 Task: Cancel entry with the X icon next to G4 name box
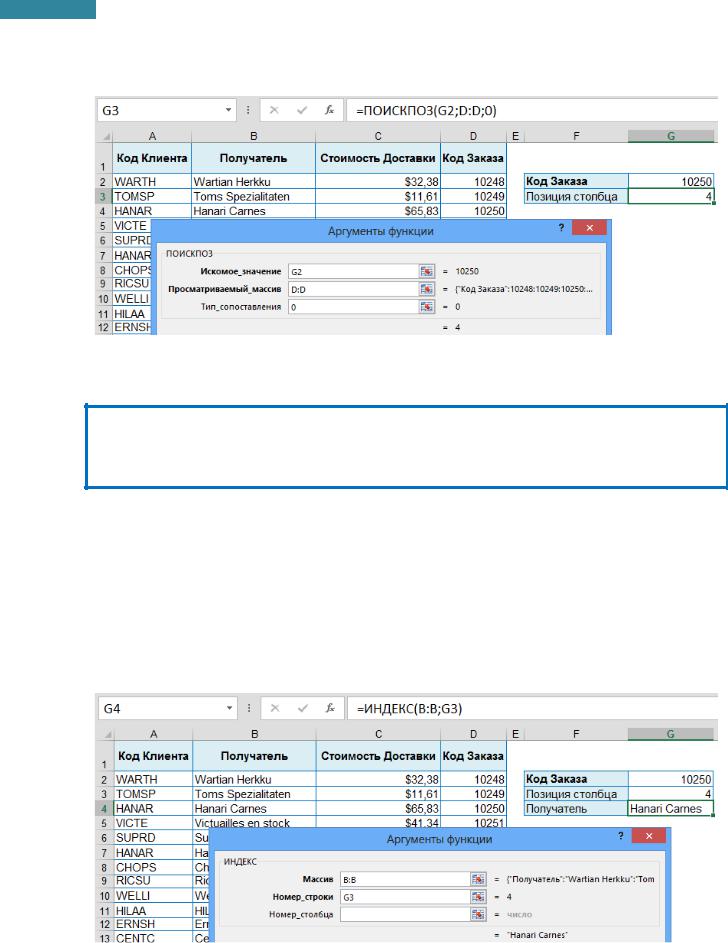coord(275,708)
